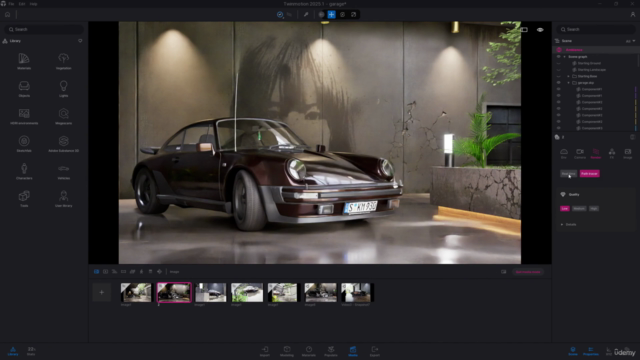Click the Stats icon in bottom bar
This screenshot has height=360, width=640.
tap(31, 351)
